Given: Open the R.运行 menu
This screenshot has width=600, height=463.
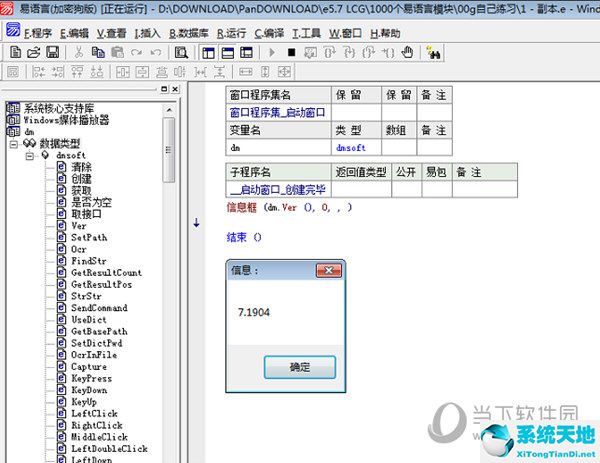Looking at the screenshot, I should click(232, 34).
